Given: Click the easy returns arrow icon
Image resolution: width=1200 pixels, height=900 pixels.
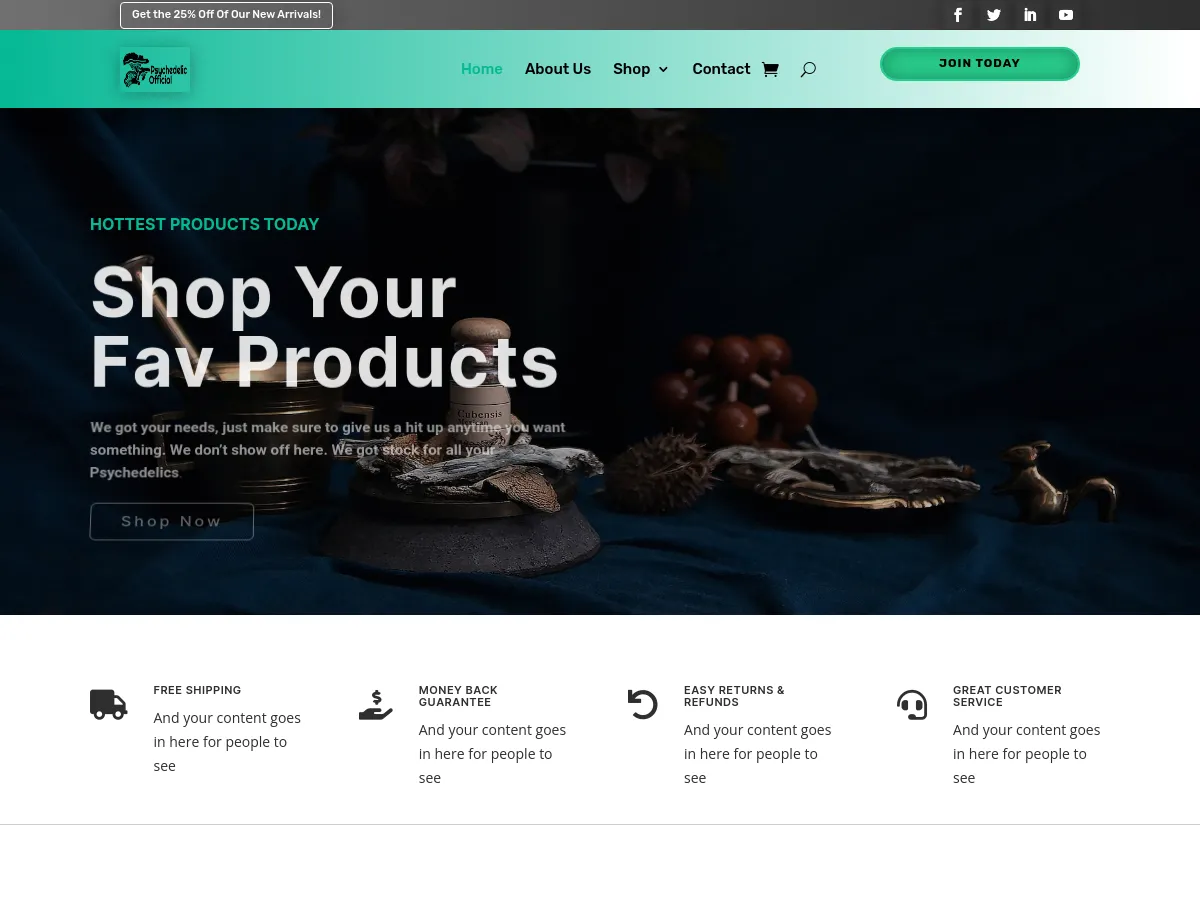Looking at the screenshot, I should pos(642,704).
